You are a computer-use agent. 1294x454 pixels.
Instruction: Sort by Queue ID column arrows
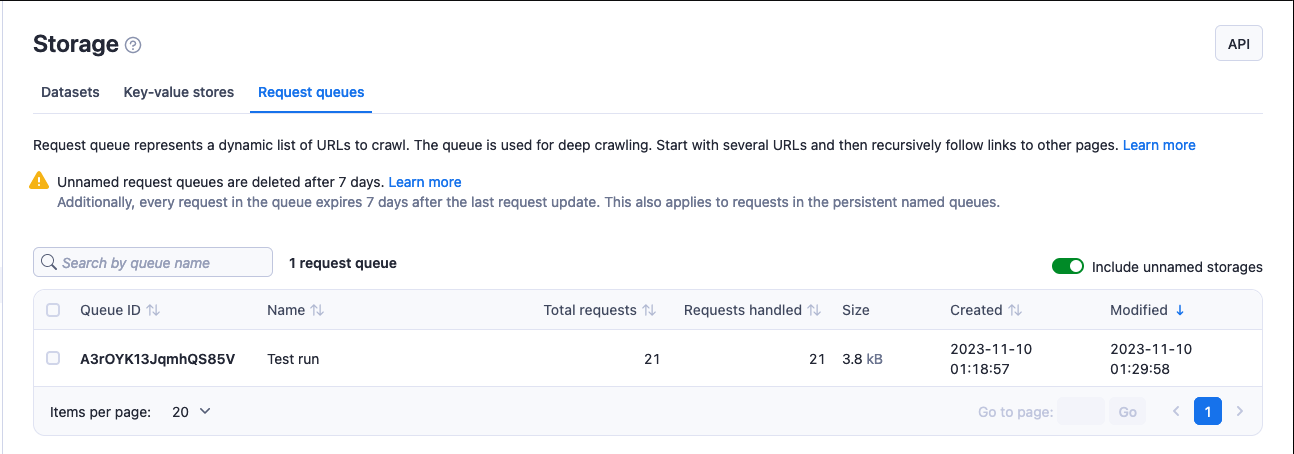153,310
